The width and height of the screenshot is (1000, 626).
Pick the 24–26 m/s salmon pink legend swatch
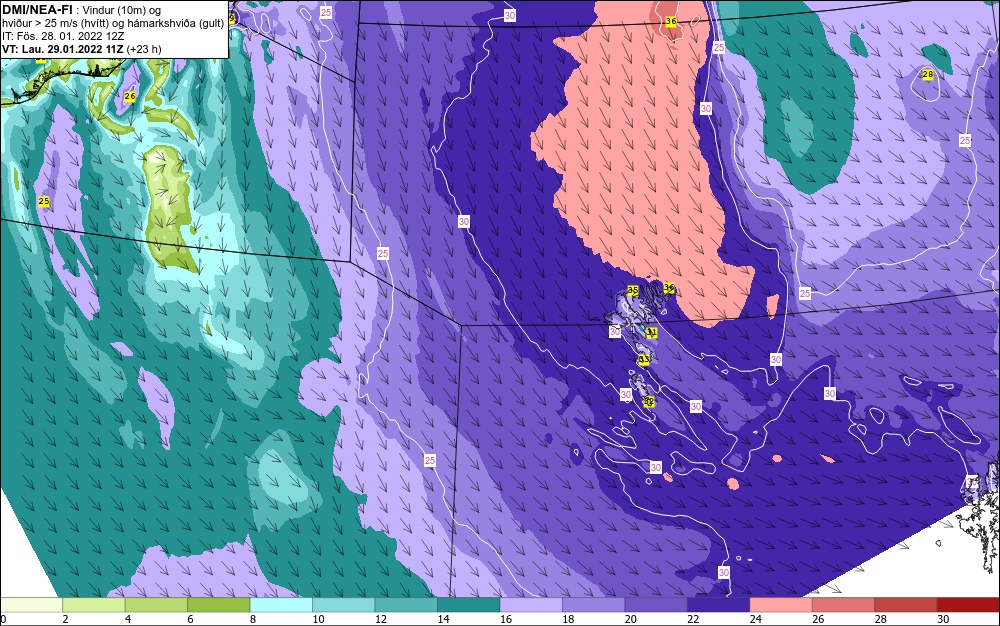tap(781, 605)
